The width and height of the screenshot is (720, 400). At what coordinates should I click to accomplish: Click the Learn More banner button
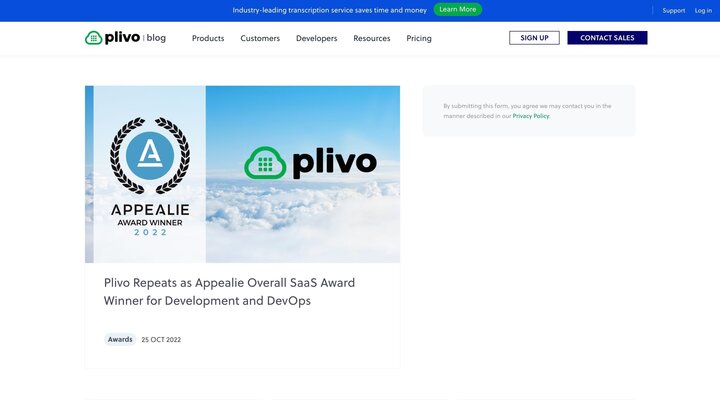457,10
